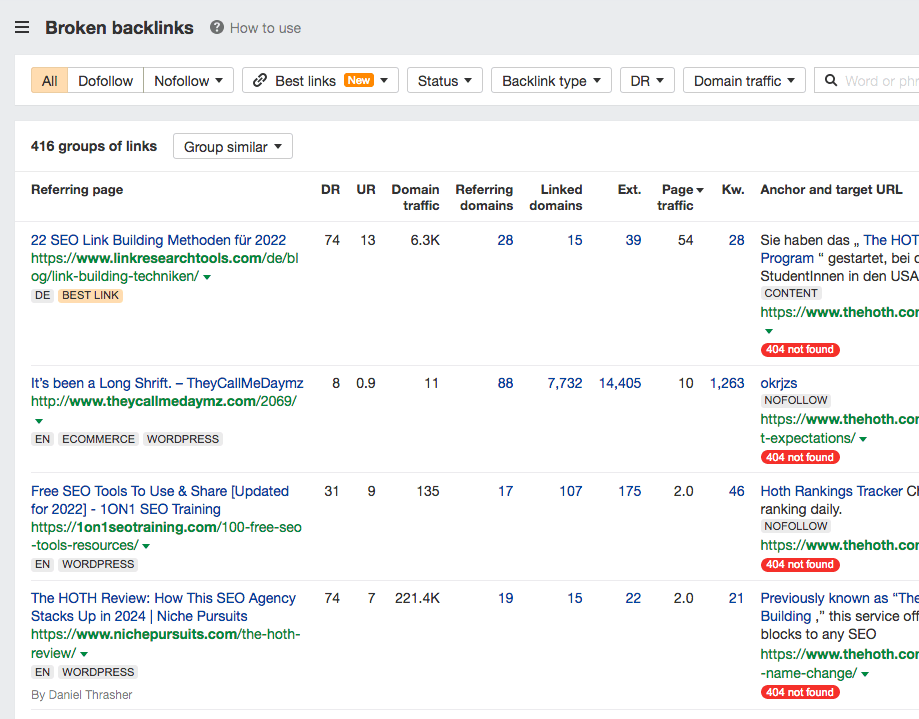Screen dimensions: 919x719
Task: Expand the Status filter dropdown
Action: (x=444, y=81)
